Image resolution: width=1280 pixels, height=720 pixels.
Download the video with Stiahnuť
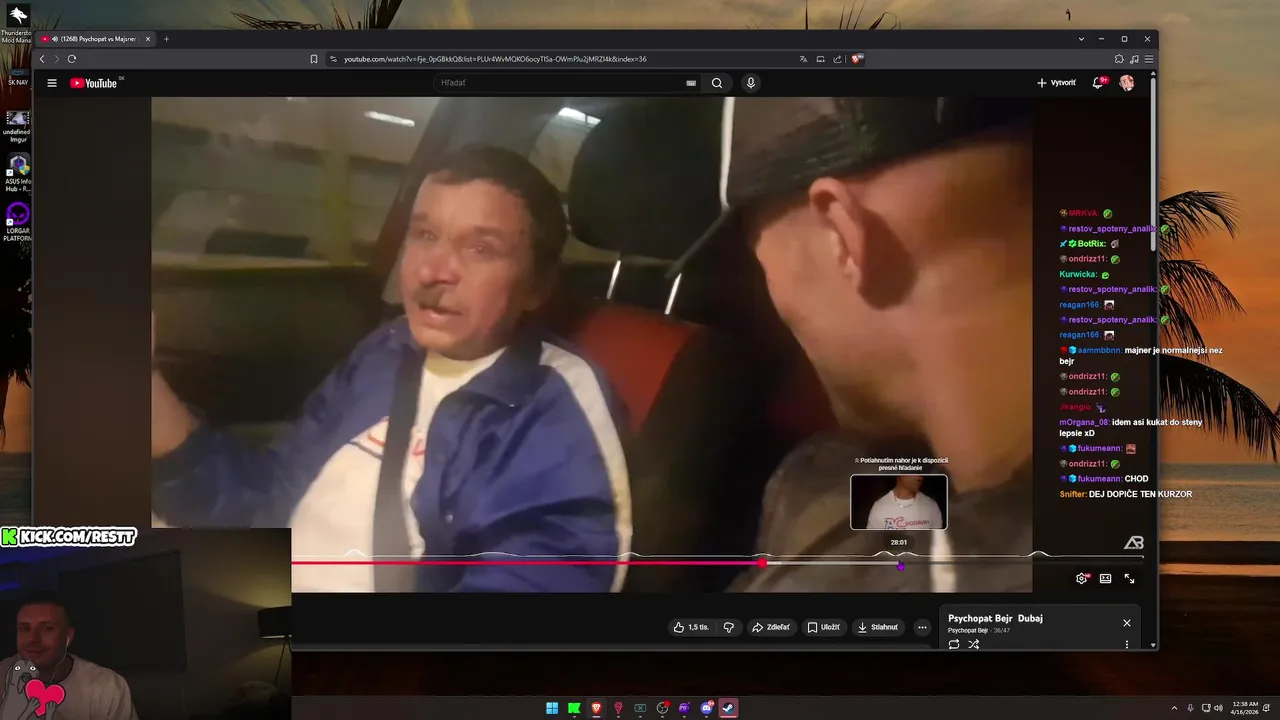[878, 627]
